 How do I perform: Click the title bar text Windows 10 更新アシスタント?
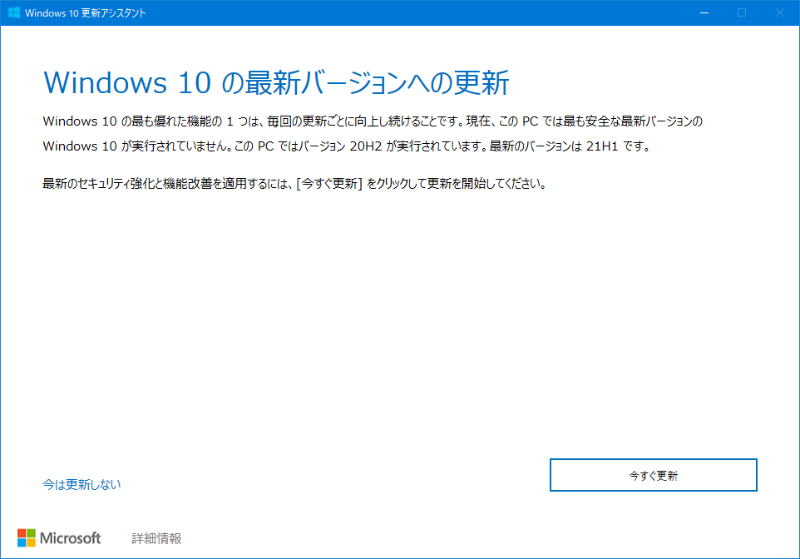(85, 13)
